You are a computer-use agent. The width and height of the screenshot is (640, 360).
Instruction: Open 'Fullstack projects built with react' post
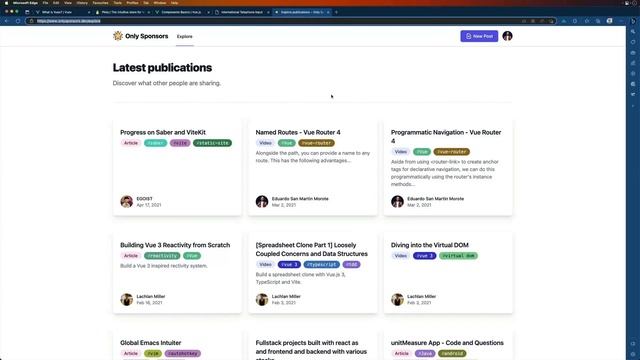[x=311, y=350]
